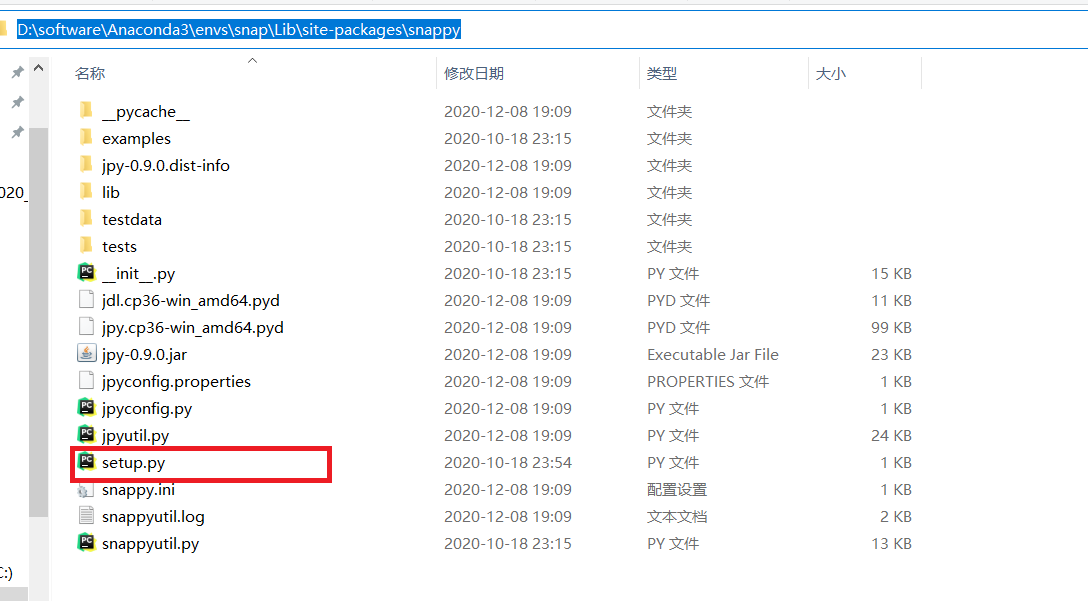Click the folder icon next to the address bar
This screenshot has height=601, width=1088.
click(x=7, y=29)
